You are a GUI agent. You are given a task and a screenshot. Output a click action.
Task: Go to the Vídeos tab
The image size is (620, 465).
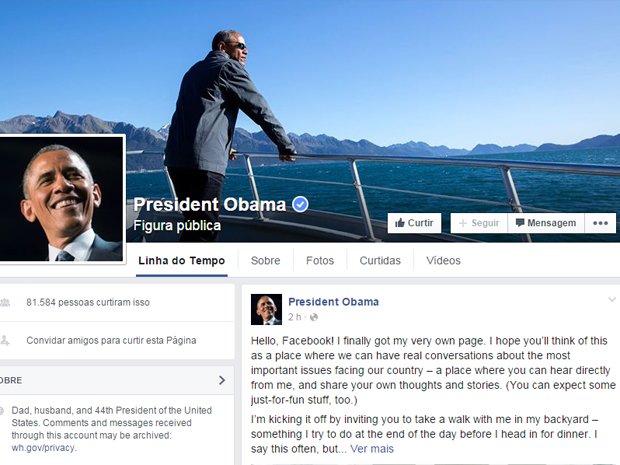pyautogui.click(x=443, y=261)
